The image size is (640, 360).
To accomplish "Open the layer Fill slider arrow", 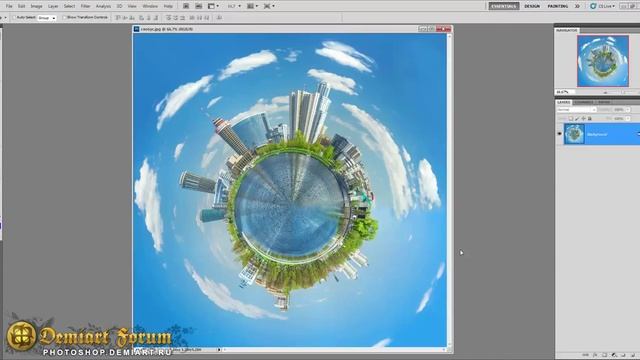I will point(628,118).
